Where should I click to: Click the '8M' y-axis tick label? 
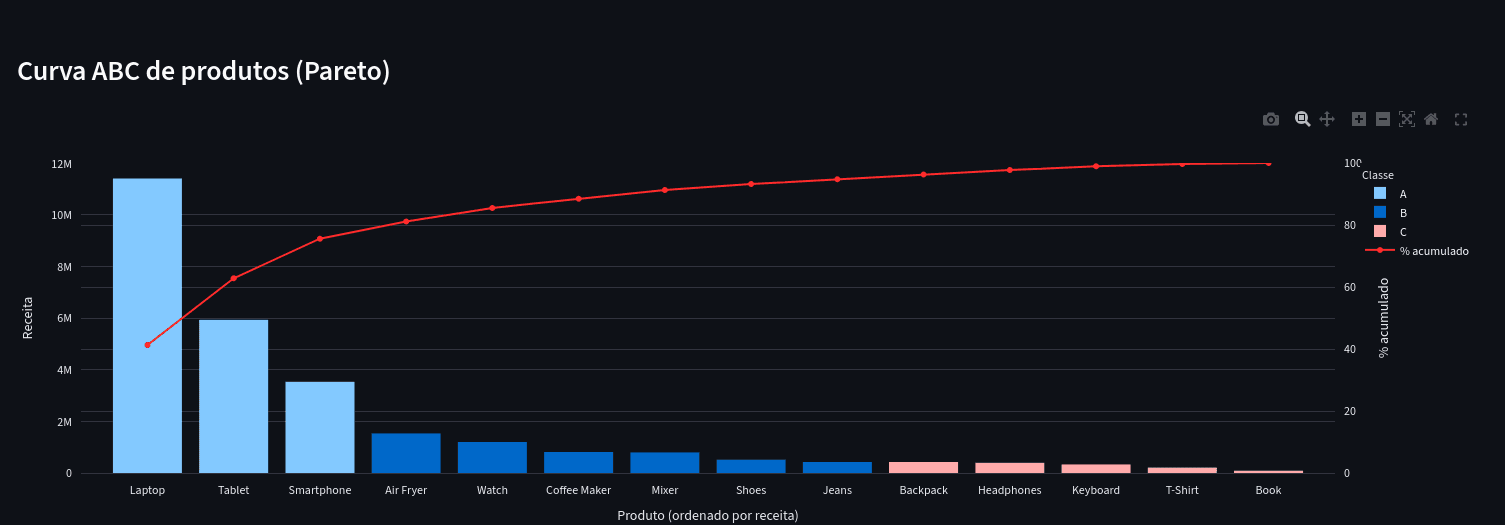pos(64,267)
